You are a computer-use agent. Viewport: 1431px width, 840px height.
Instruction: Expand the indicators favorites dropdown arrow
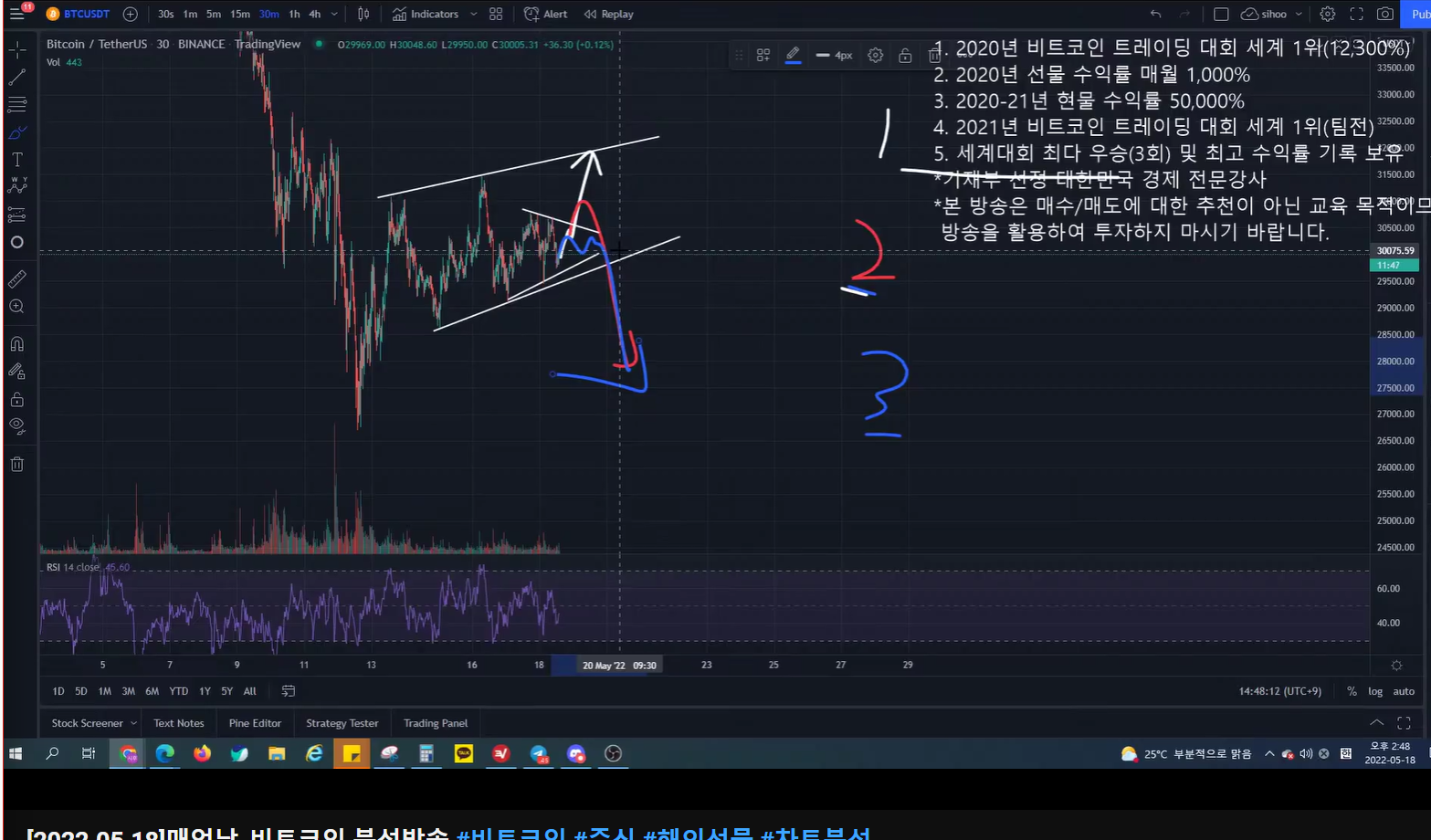473,14
